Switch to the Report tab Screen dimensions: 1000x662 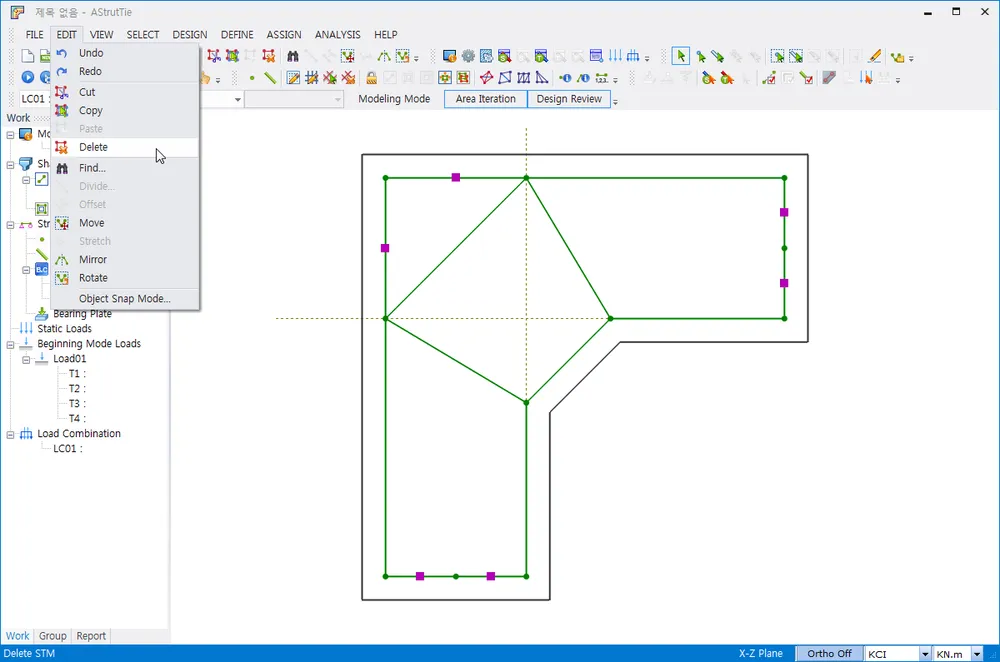(x=91, y=636)
